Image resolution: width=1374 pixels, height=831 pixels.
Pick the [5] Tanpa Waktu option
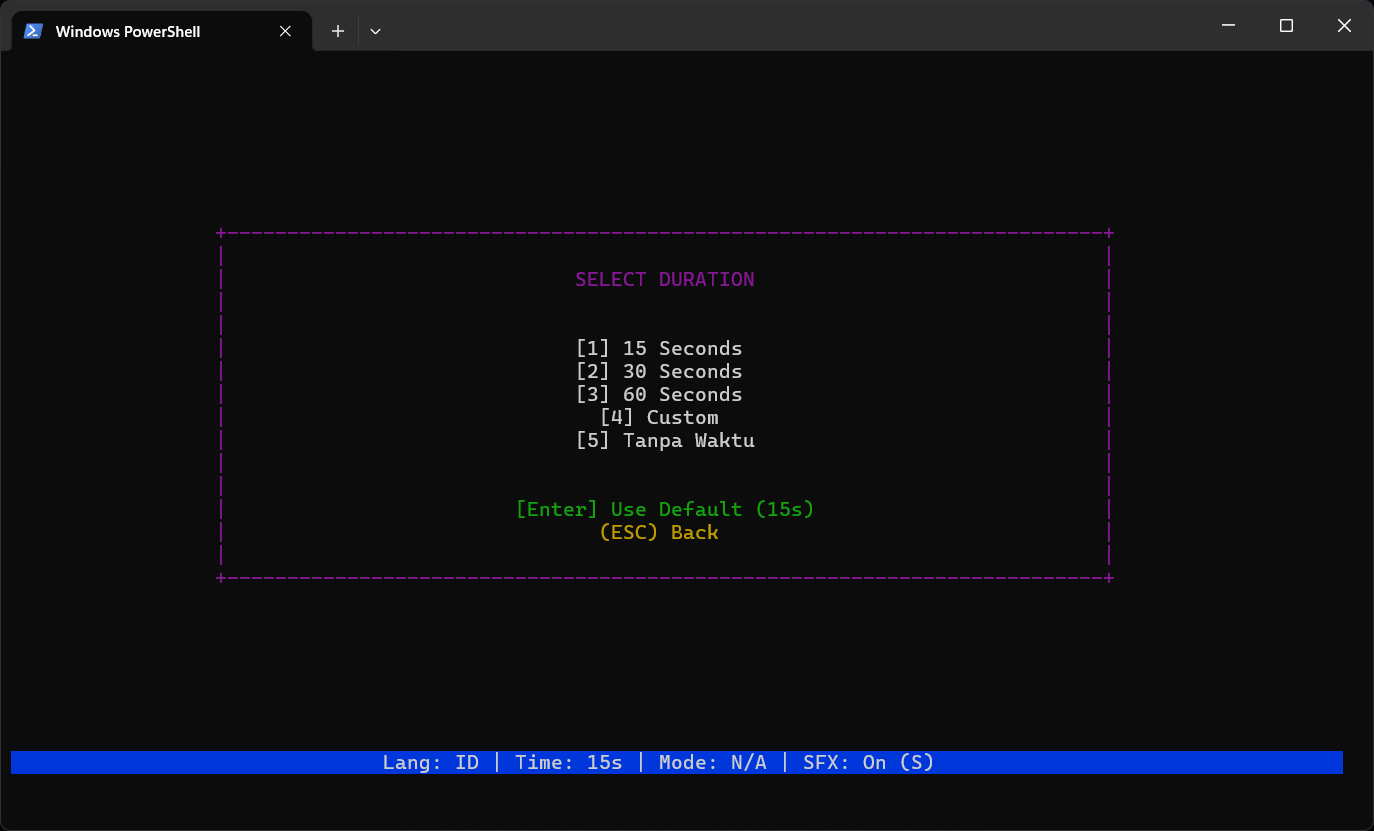[665, 441]
